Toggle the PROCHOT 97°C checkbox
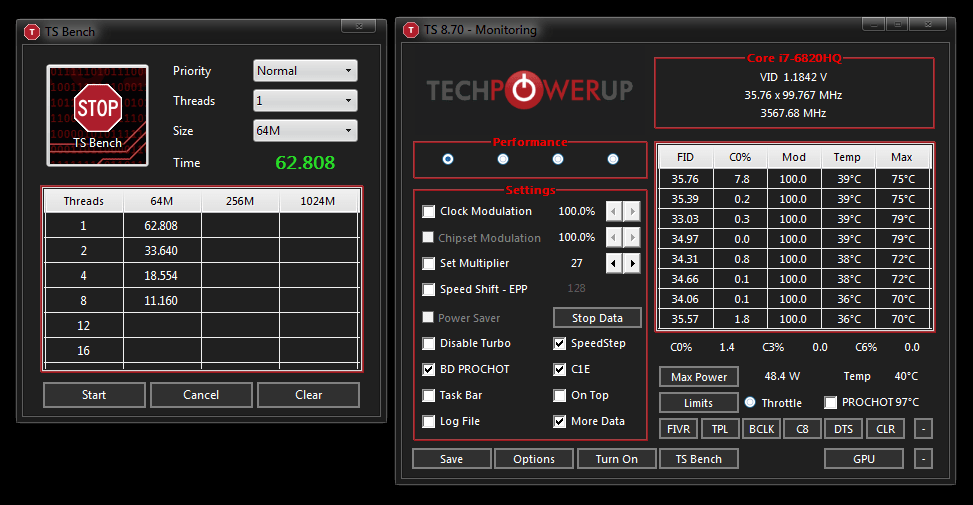The image size is (973, 505). pyautogui.click(x=830, y=403)
